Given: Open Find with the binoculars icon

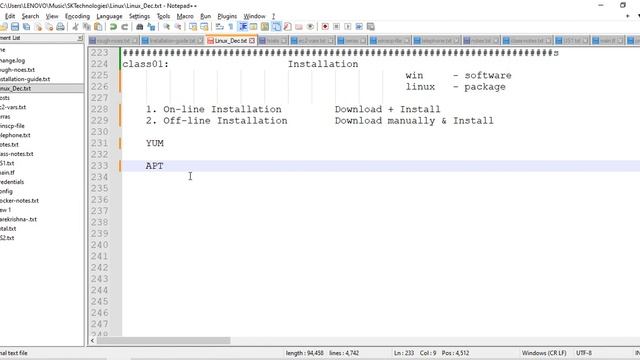Looking at the screenshot, I should click(140, 27).
